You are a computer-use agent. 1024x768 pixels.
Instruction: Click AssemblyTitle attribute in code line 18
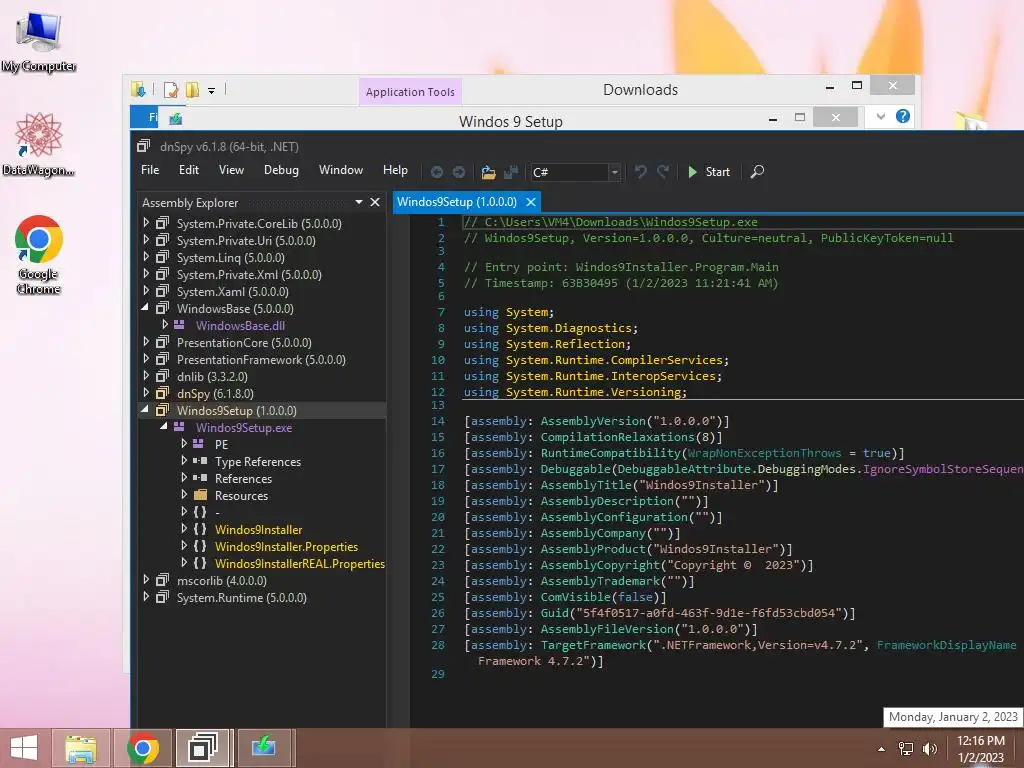pyautogui.click(x=586, y=485)
